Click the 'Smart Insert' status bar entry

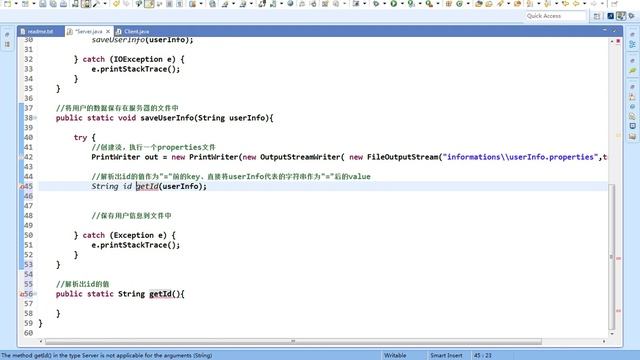pos(446,356)
